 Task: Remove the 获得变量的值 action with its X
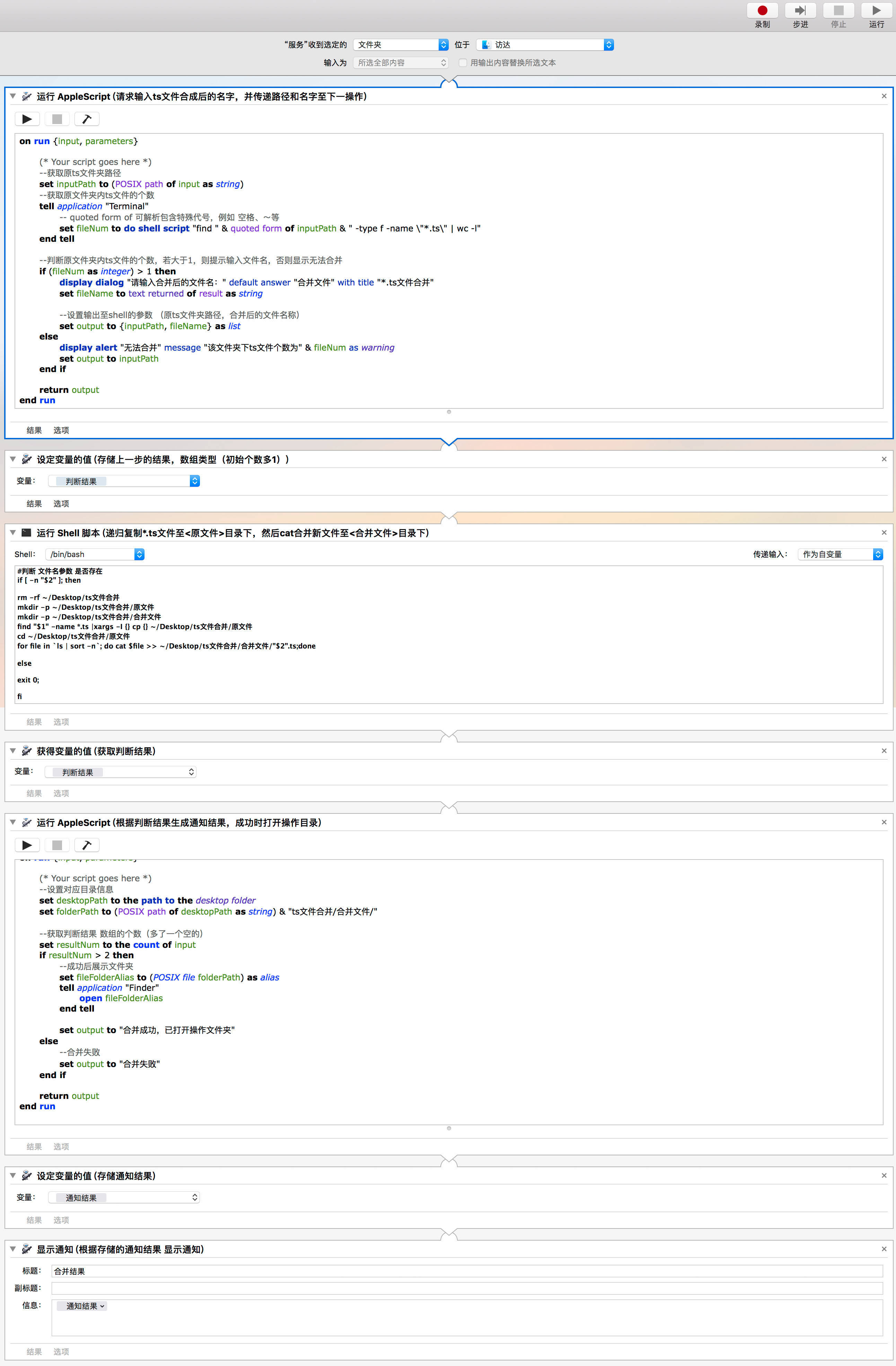pyautogui.click(x=884, y=751)
